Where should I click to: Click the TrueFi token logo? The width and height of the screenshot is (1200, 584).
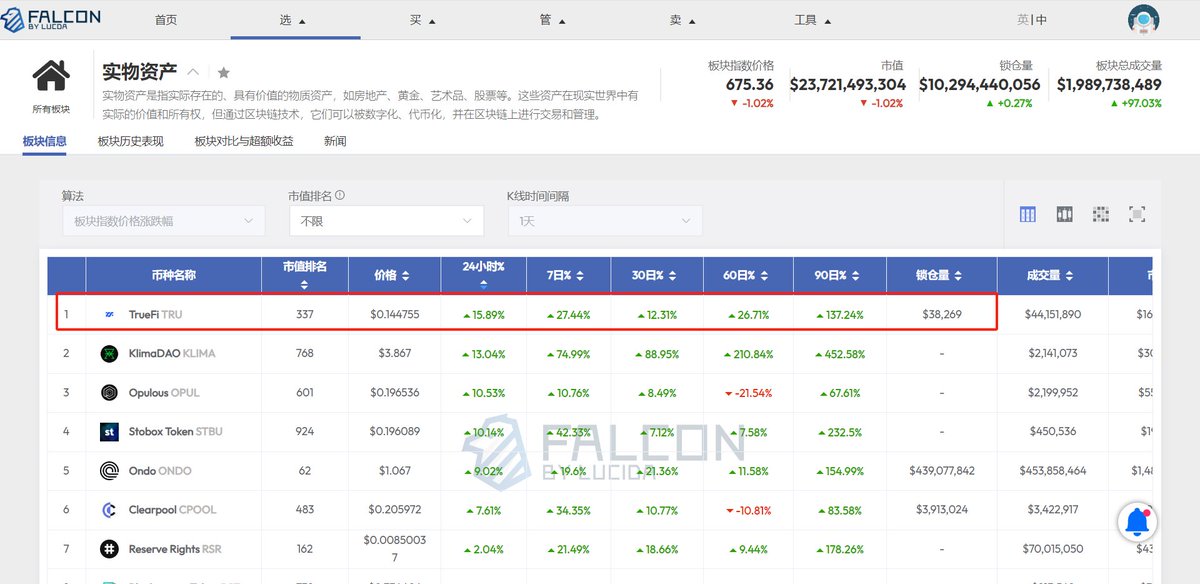pos(110,314)
